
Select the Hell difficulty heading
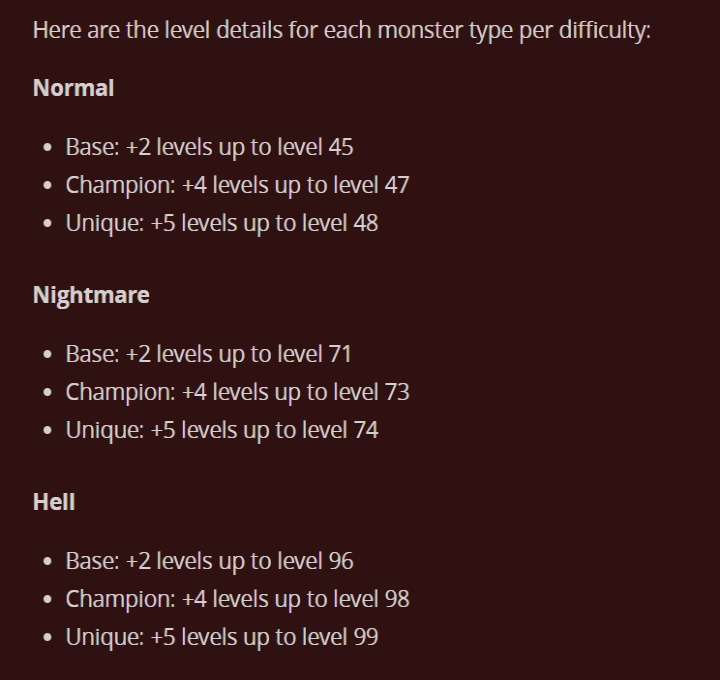pos(54,501)
